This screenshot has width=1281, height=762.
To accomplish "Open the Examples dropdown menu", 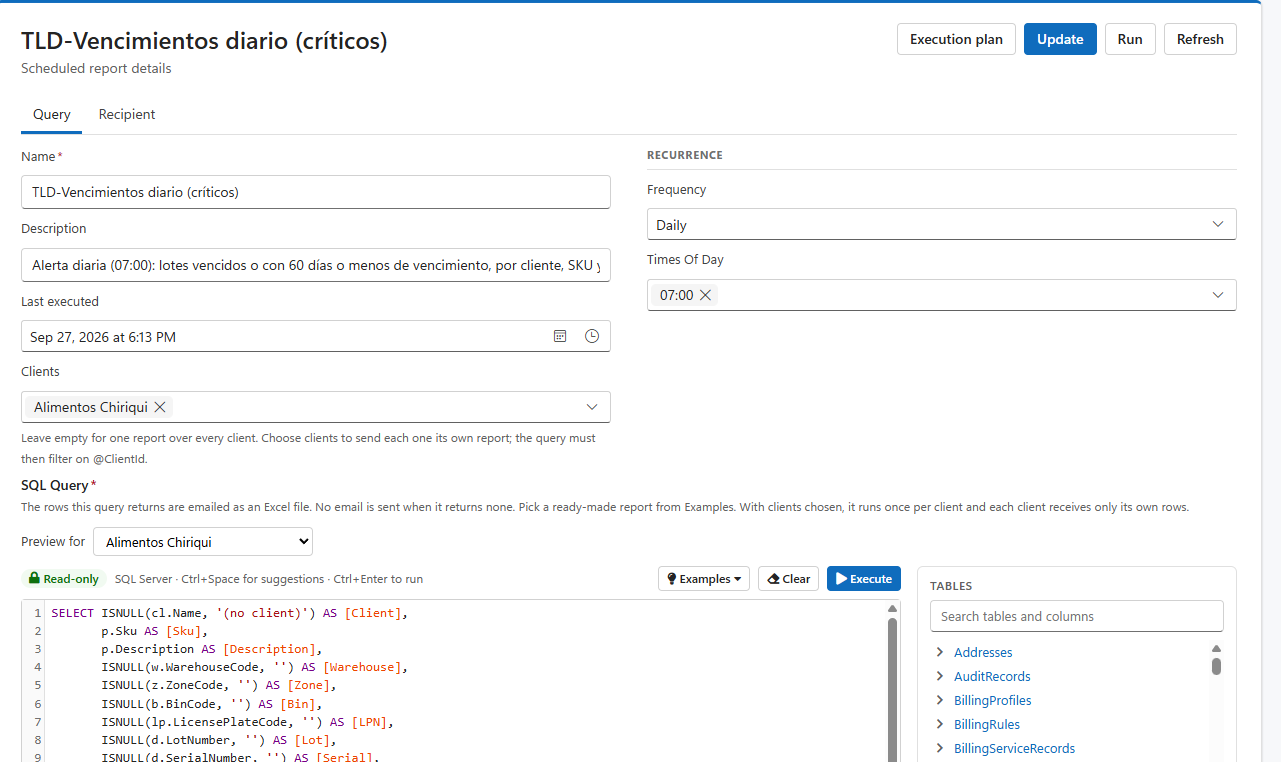I will click(704, 579).
